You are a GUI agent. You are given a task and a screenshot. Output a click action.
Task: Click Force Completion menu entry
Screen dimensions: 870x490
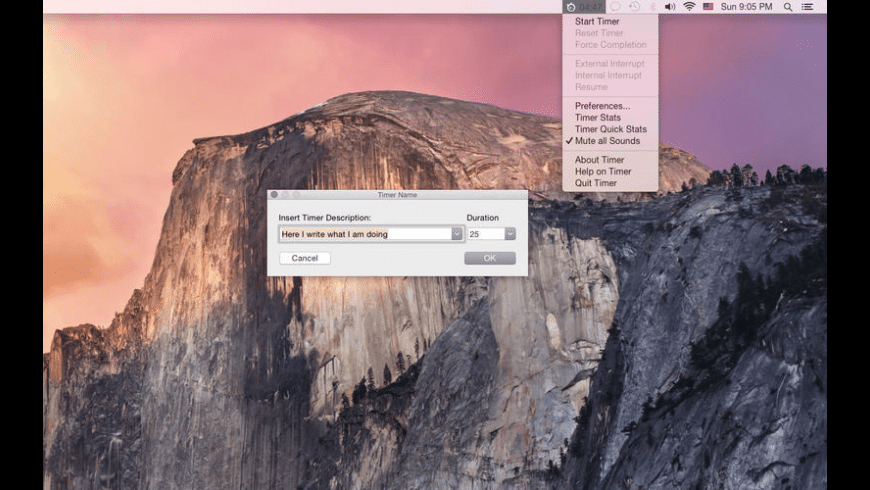point(610,44)
